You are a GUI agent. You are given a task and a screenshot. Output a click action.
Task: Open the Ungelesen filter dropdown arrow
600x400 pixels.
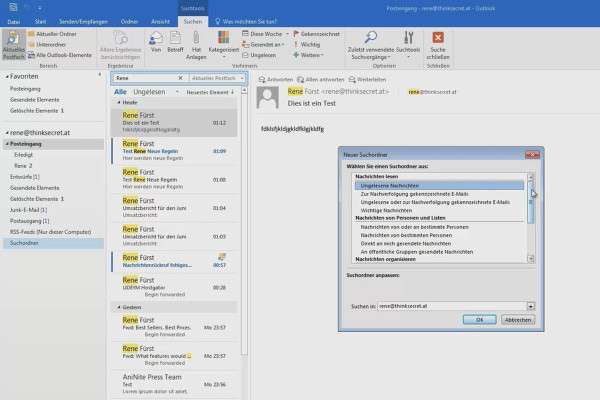click(177, 92)
